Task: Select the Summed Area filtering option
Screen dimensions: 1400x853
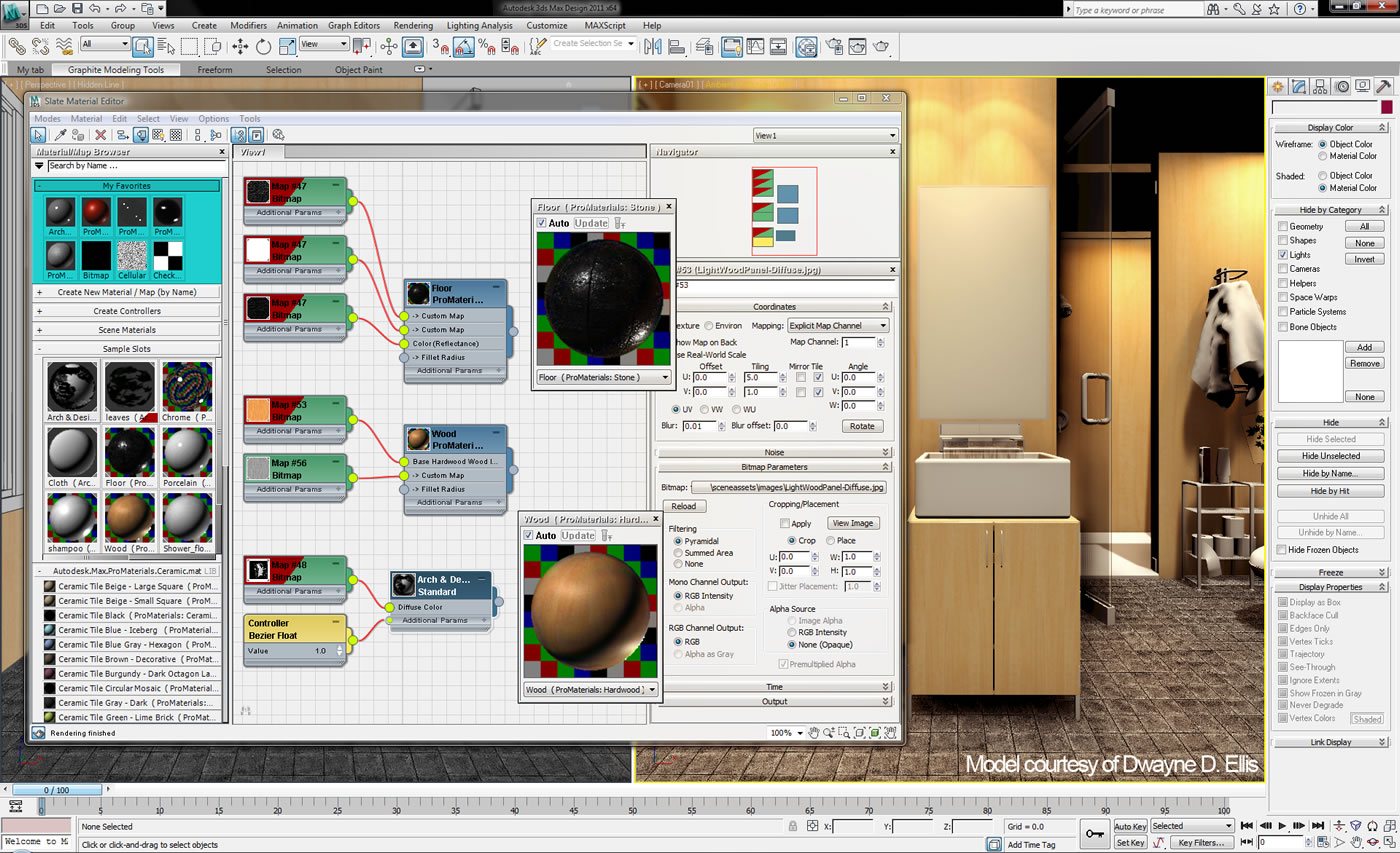Action: [679, 553]
